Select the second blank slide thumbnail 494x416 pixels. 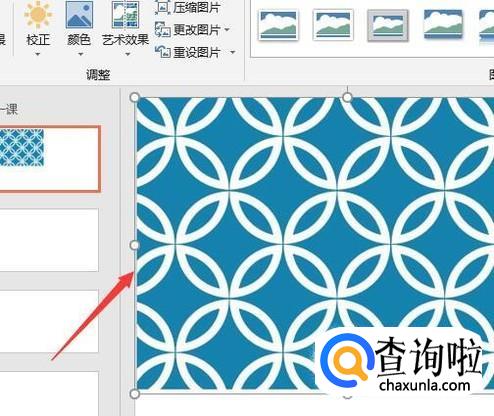tap(49, 240)
